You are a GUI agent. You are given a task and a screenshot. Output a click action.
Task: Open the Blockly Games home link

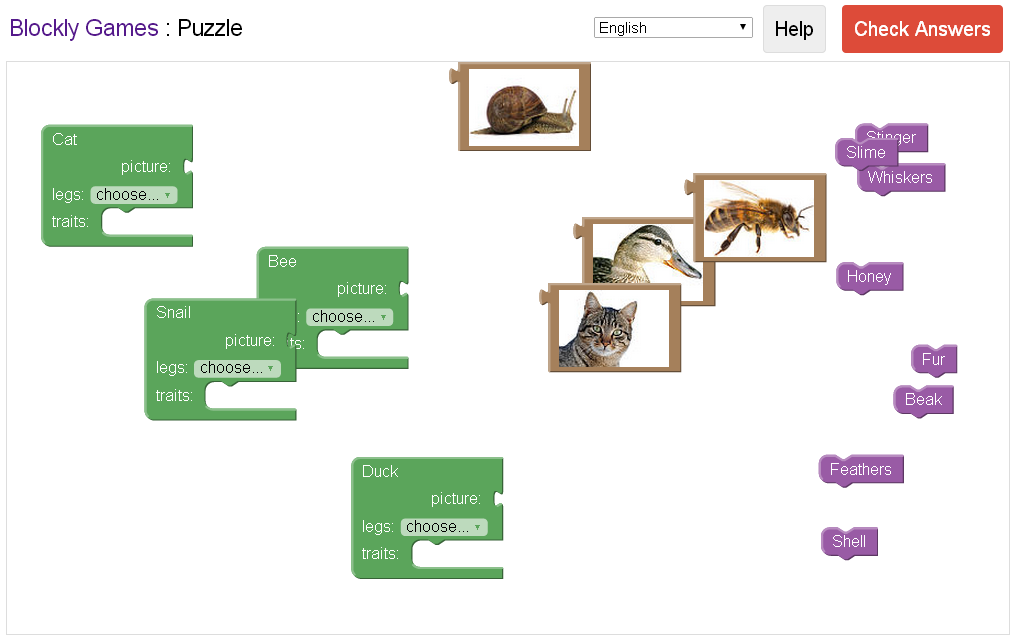point(84,28)
